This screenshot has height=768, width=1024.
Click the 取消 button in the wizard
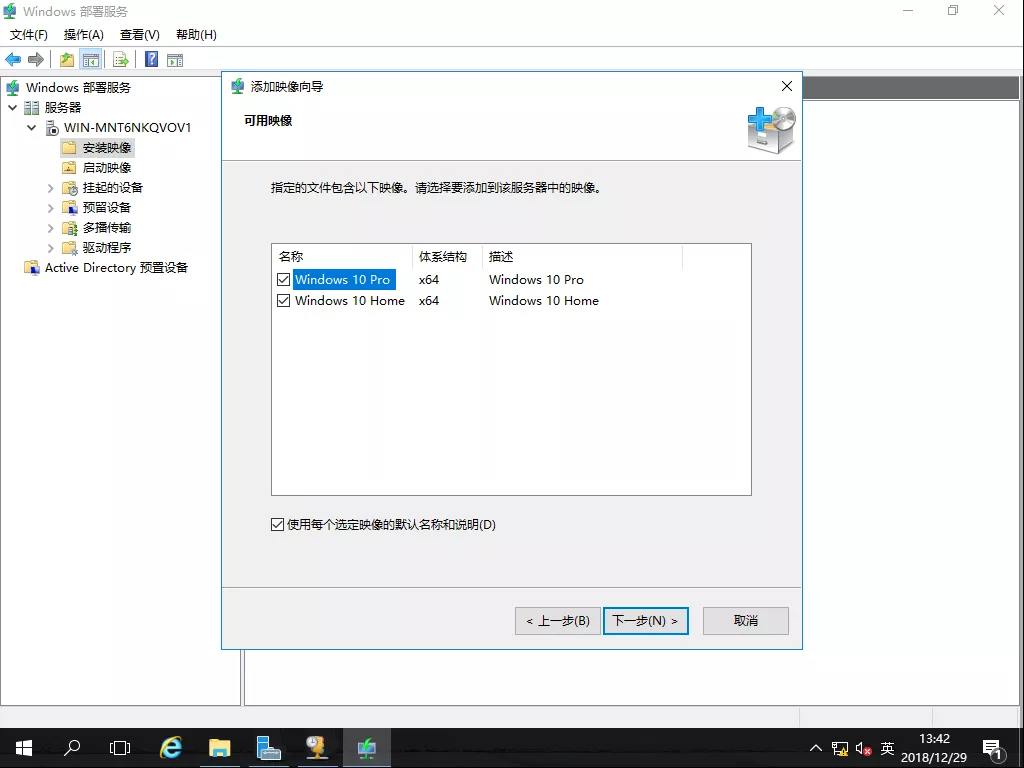pos(745,621)
